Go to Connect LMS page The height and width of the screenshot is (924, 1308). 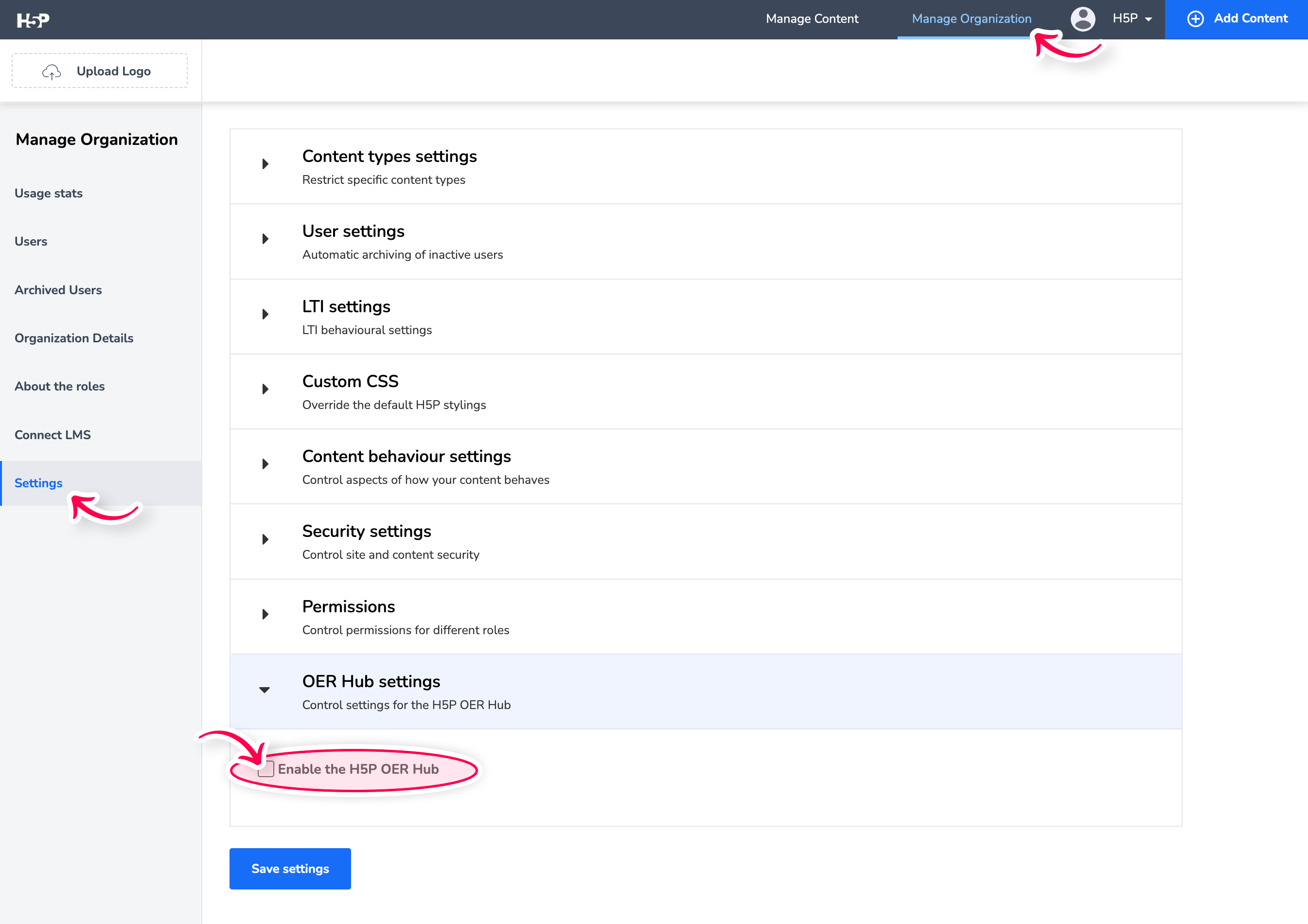(x=53, y=435)
